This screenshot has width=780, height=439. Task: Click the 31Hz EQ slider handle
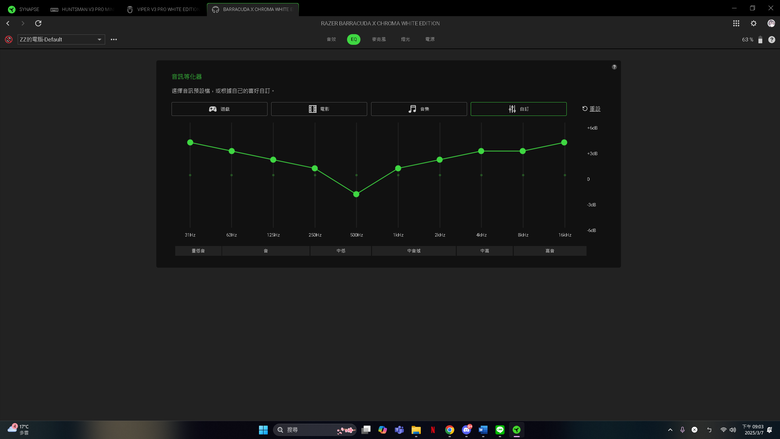[190, 143]
